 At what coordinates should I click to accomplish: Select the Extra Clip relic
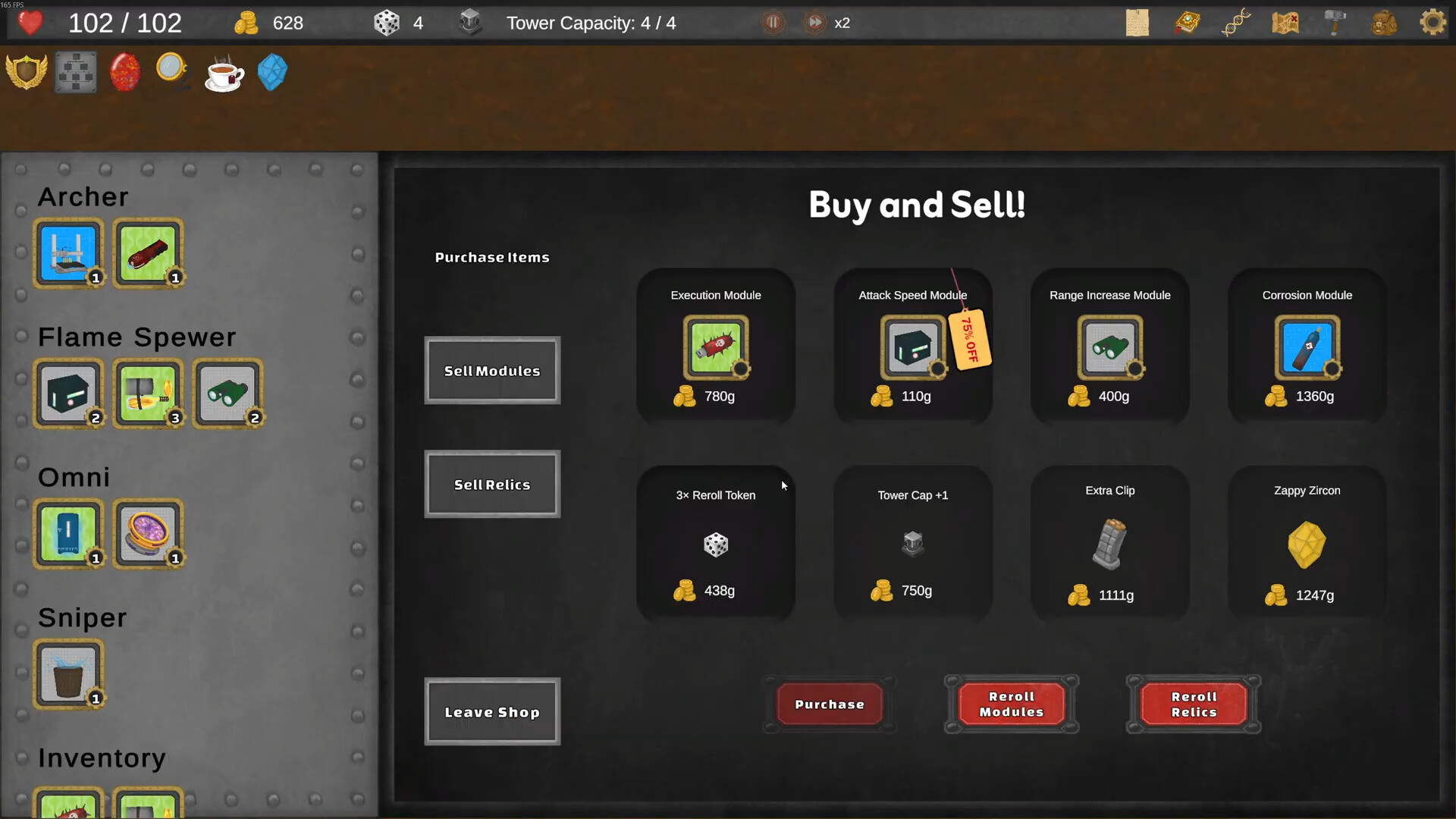1110,544
